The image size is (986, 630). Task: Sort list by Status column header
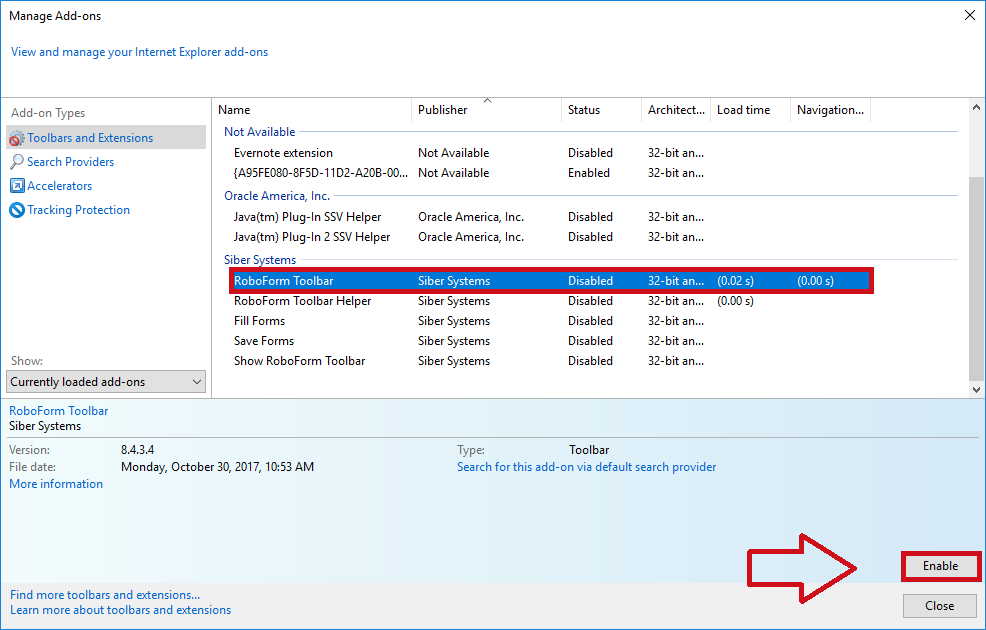(601, 109)
